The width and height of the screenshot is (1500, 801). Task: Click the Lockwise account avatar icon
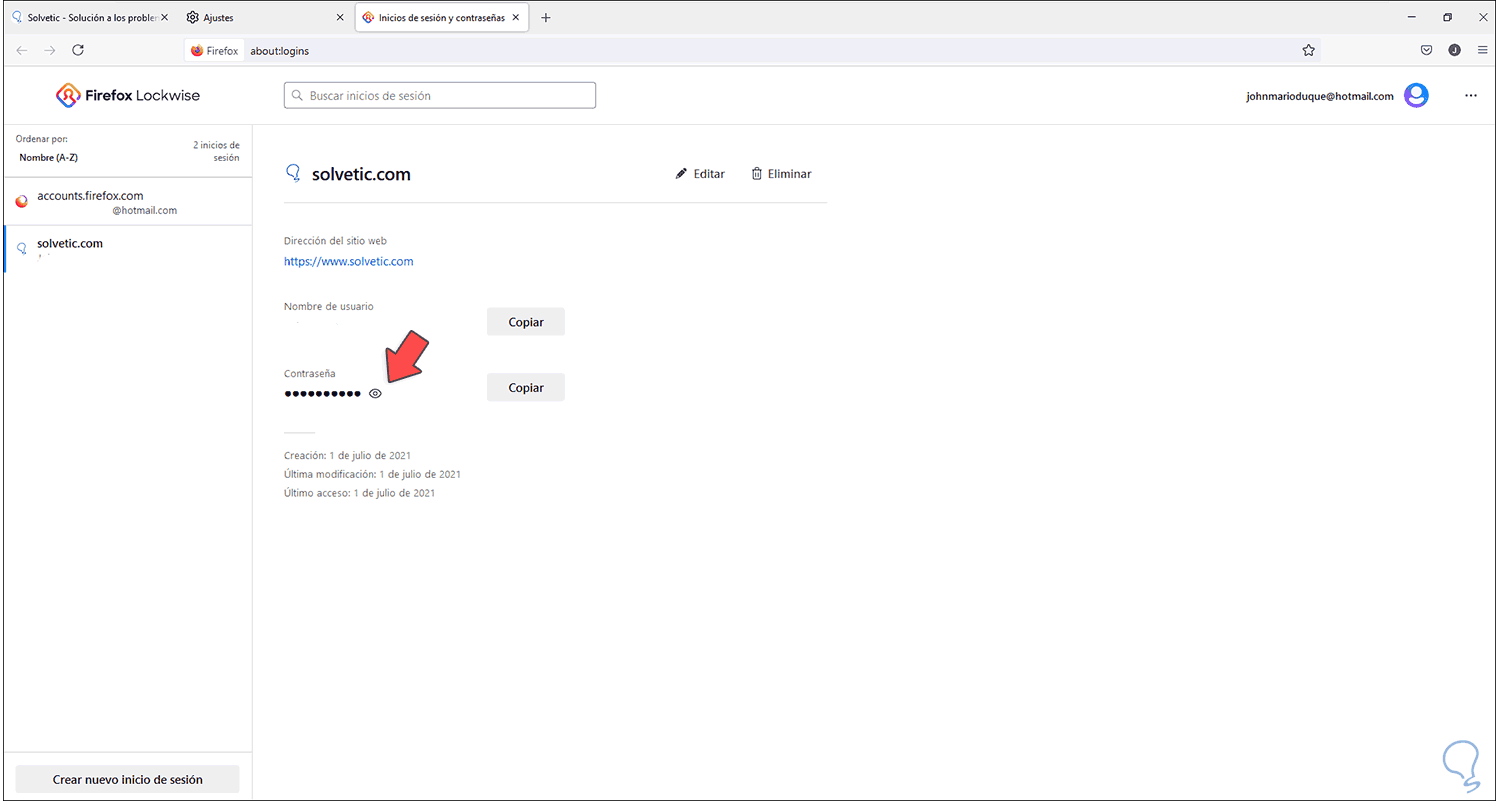pyautogui.click(x=1416, y=96)
